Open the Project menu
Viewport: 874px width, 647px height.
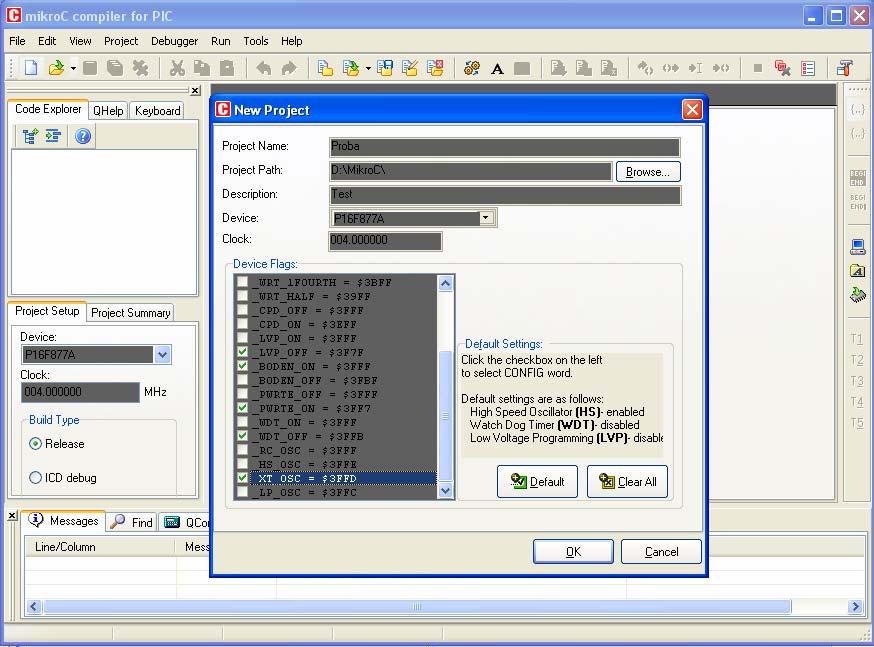pyautogui.click(x=121, y=41)
